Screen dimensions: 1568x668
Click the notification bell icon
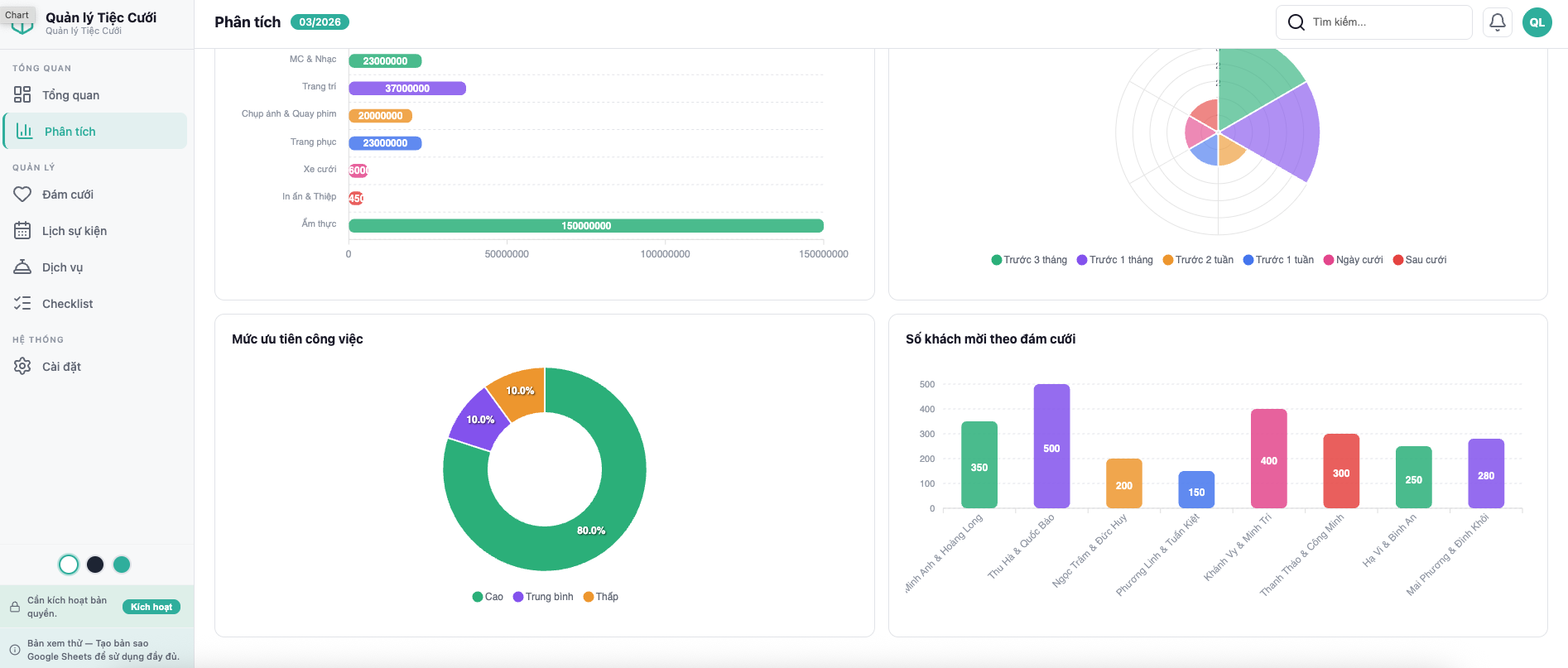coord(1497,22)
